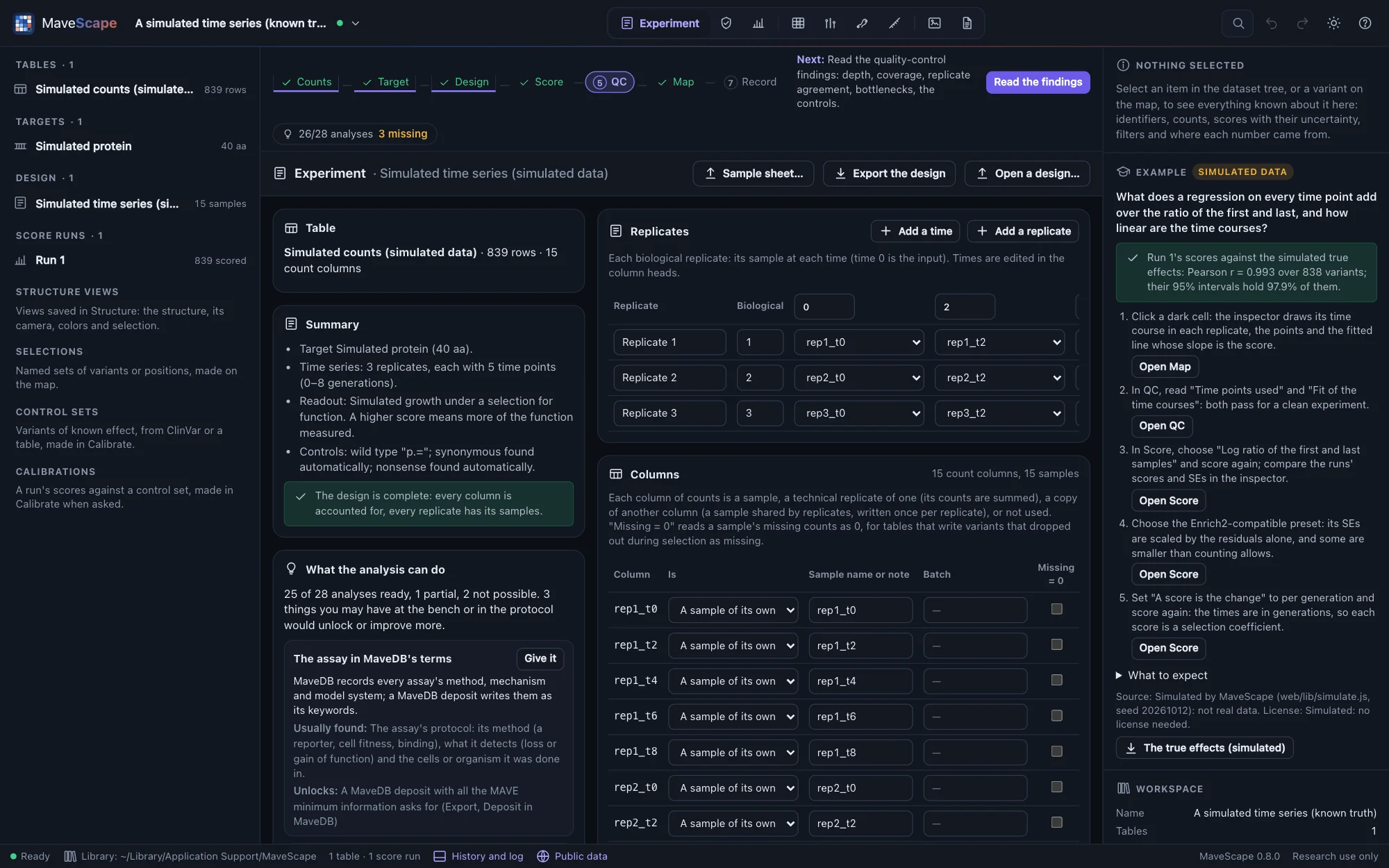Open the rep1_t0 sample dropdown for Replicate 1
Image resolution: width=1389 pixels, height=868 pixels.
(858, 342)
